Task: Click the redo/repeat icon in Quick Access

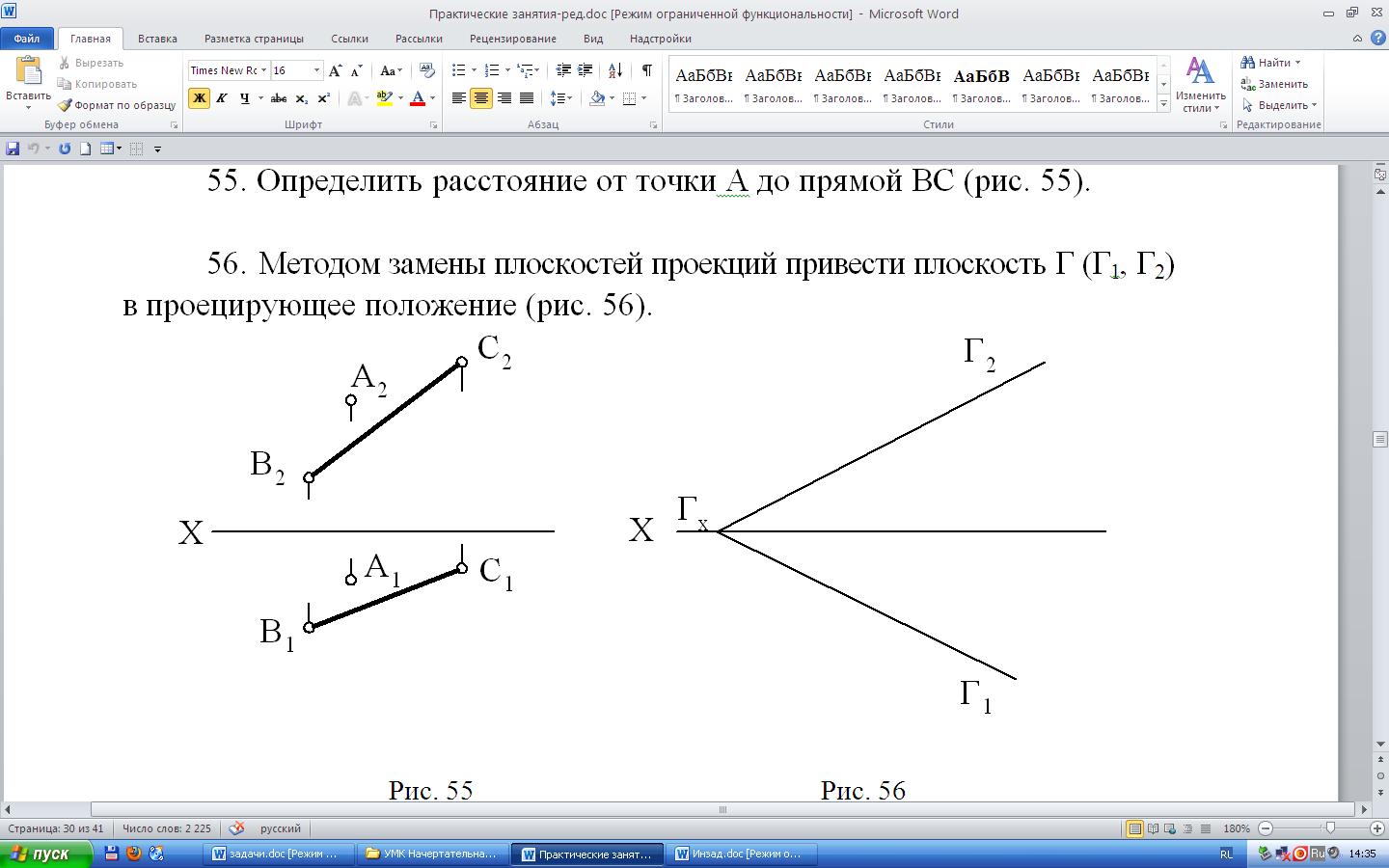Action: (65, 149)
